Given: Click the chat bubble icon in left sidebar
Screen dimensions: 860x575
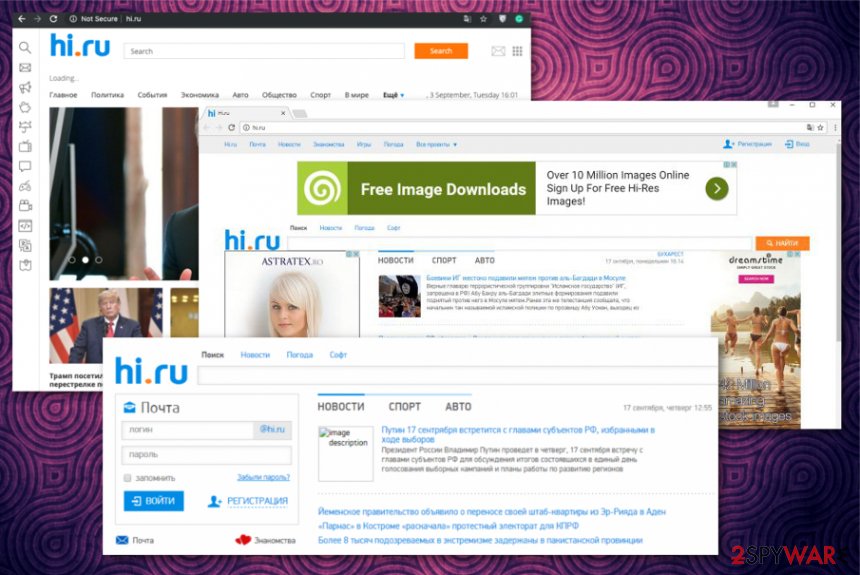Looking at the screenshot, I should pos(25,166).
